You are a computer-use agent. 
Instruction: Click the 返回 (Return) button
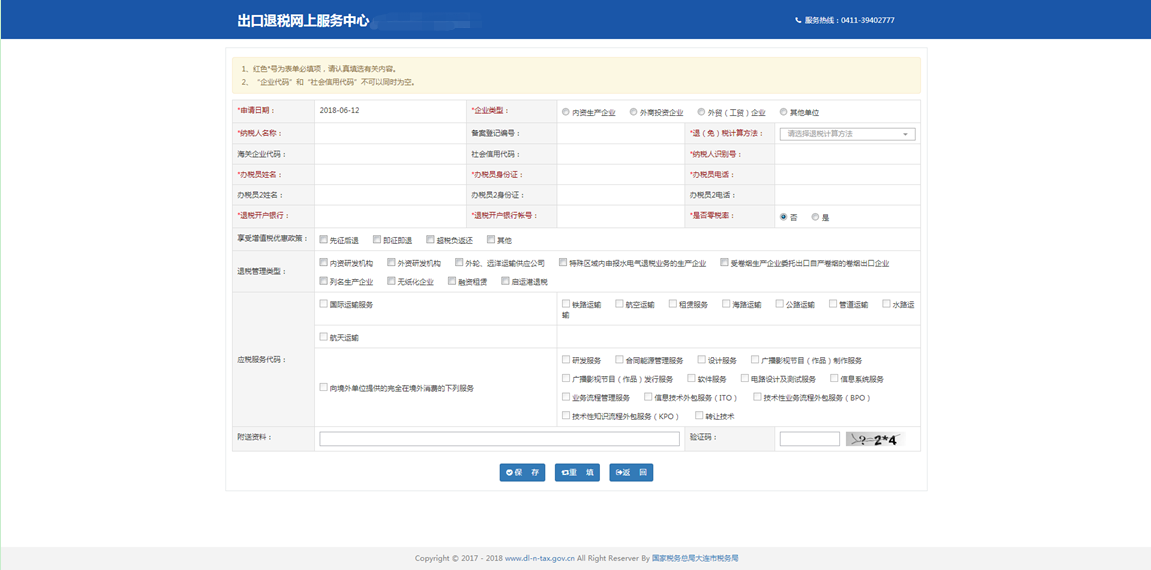click(631, 472)
